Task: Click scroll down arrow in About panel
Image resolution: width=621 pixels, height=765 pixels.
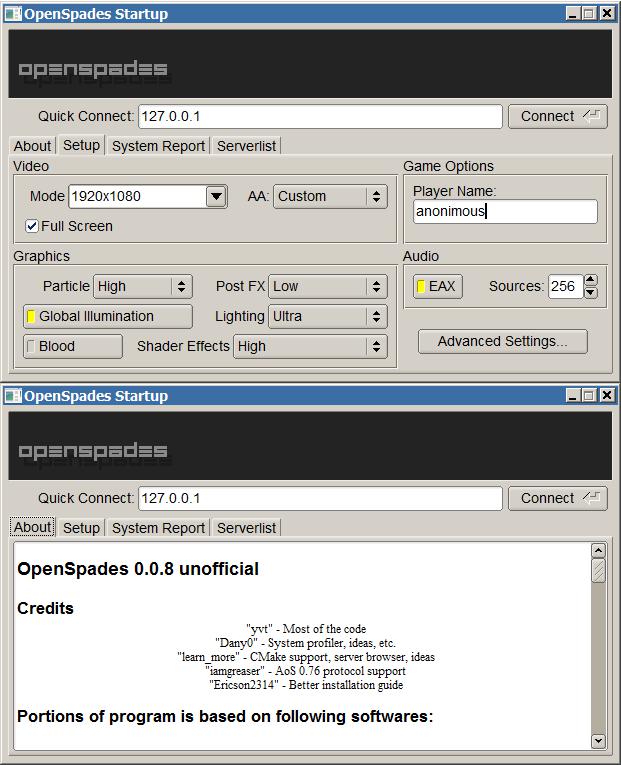Action: pyautogui.click(x=599, y=741)
